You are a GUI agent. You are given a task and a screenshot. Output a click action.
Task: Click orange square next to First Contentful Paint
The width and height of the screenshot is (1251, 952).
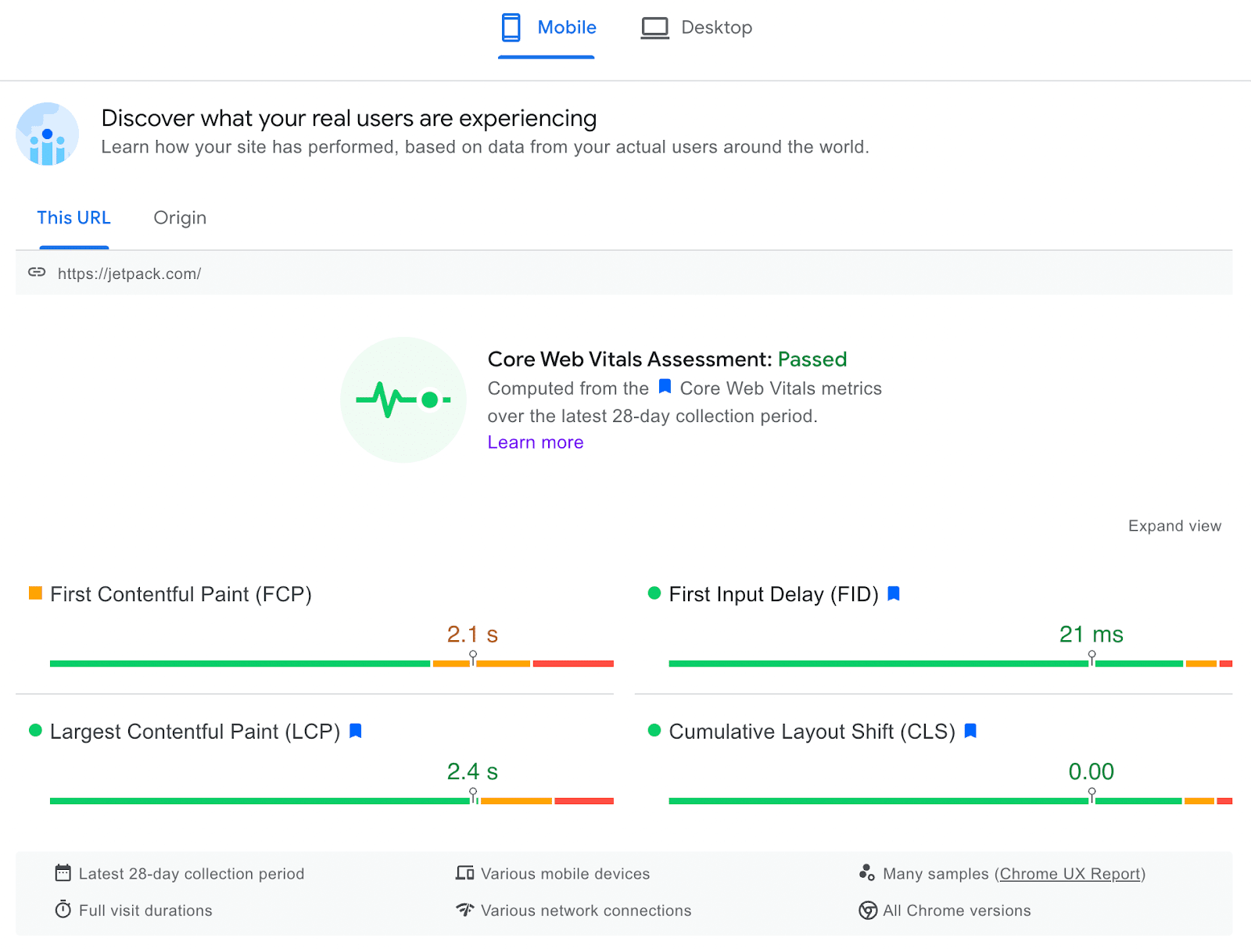[35, 593]
